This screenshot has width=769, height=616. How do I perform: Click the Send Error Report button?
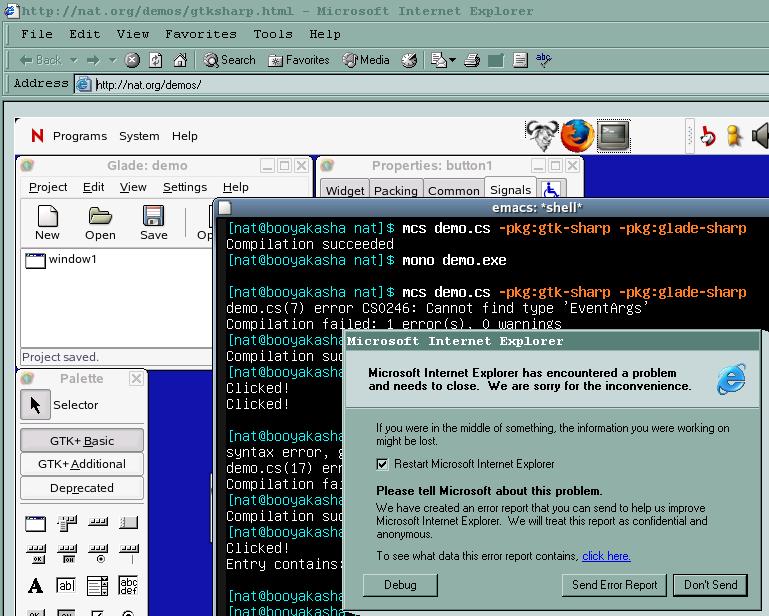click(x=614, y=585)
